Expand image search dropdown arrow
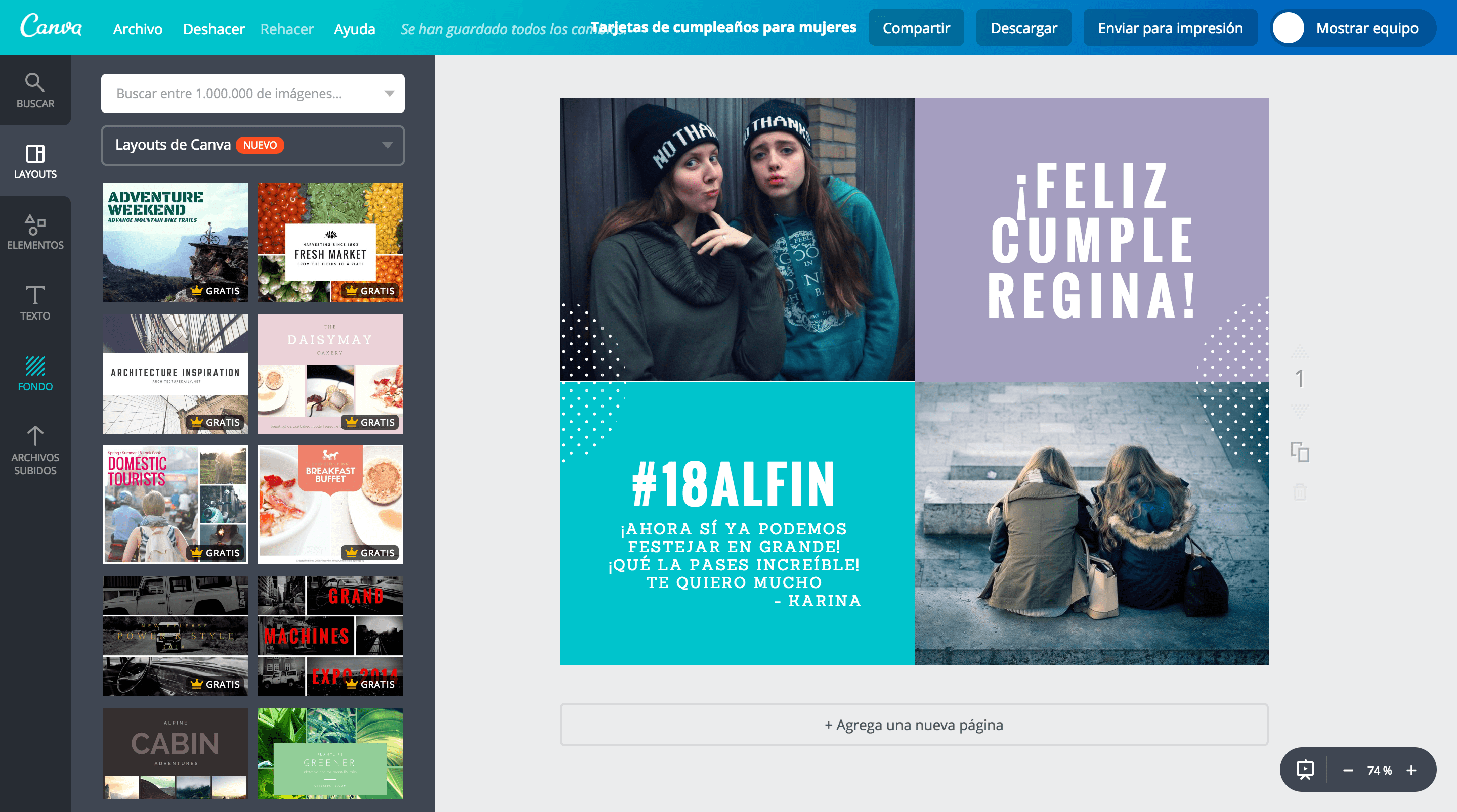The height and width of the screenshot is (812, 1457). click(389, 94)
